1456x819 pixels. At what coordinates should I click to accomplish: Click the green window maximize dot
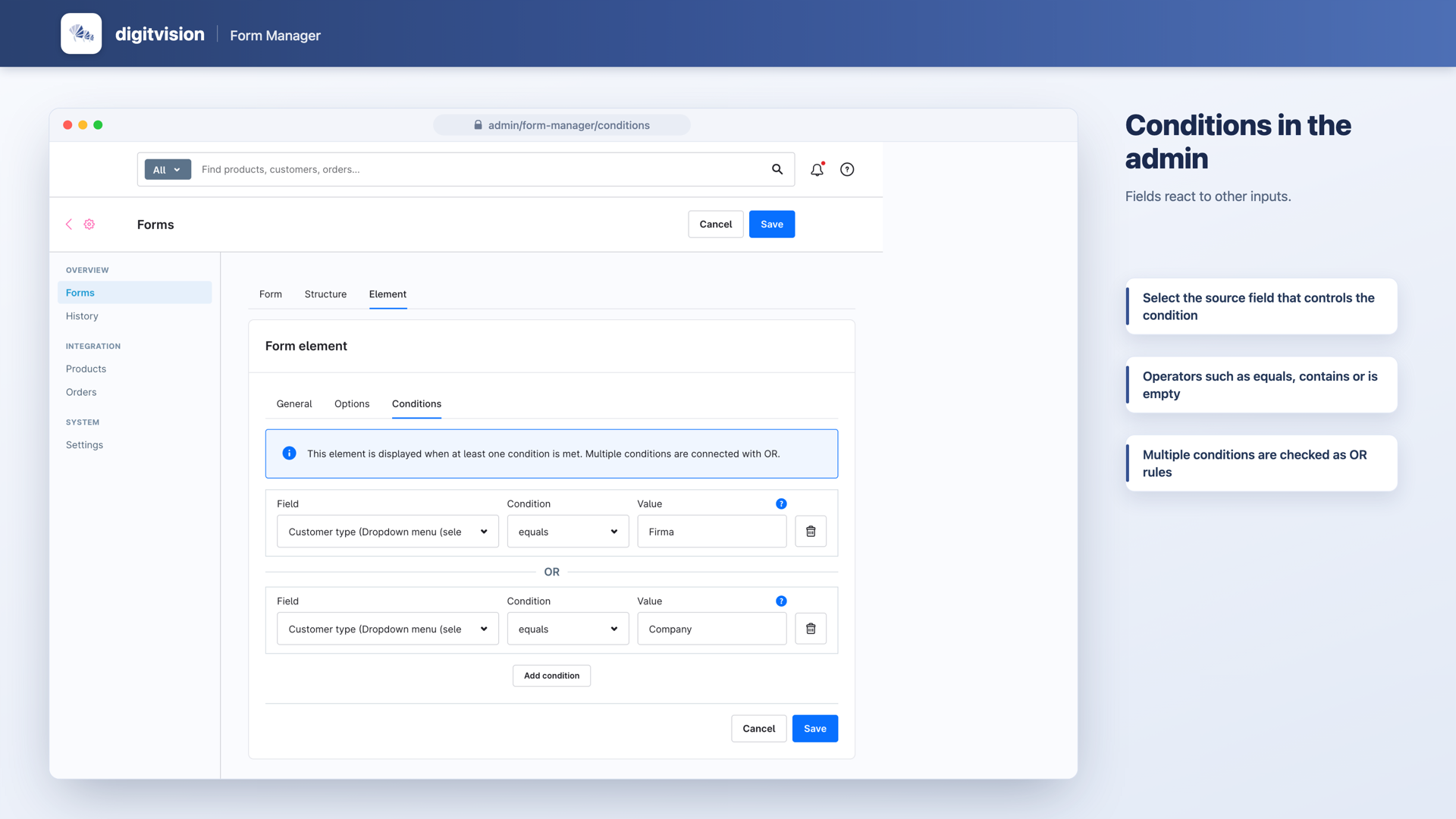(98, 125)
